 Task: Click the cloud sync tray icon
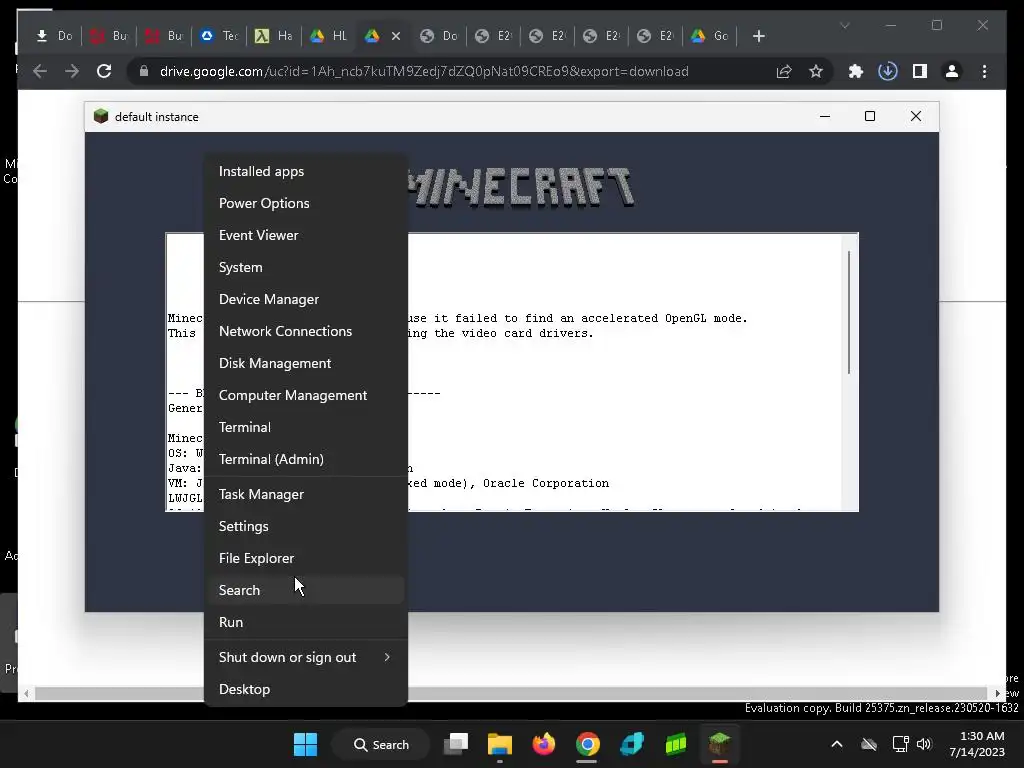tap(869, 744)
